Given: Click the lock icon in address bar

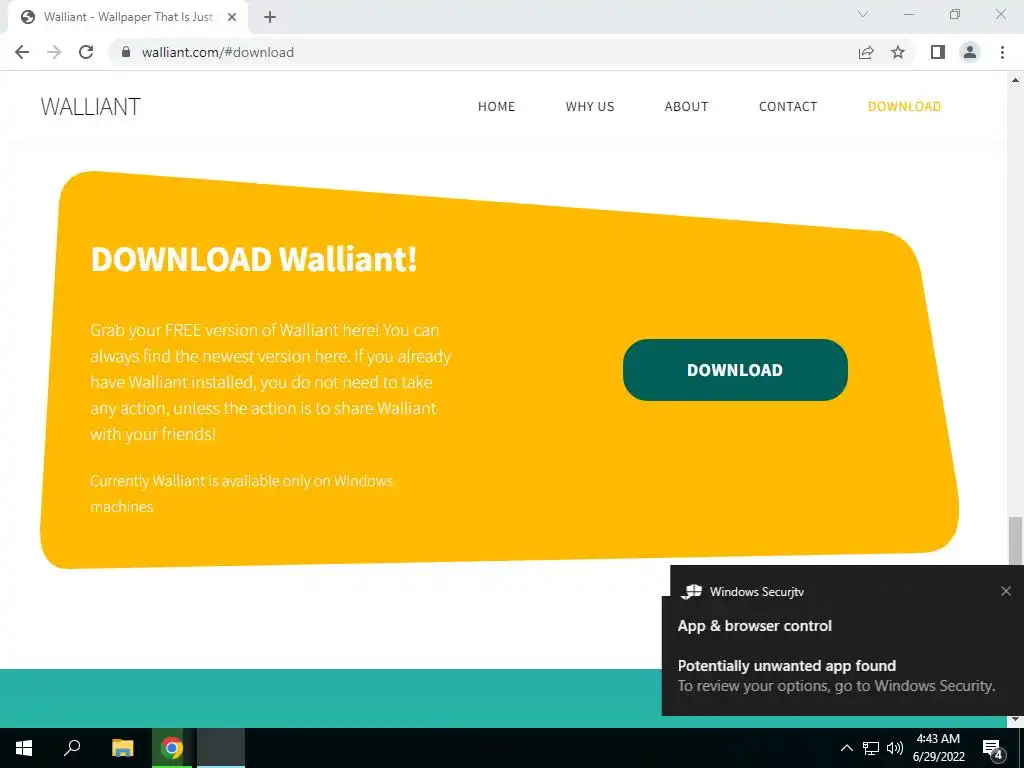Looking at the screenshot, I should point(126,52).
